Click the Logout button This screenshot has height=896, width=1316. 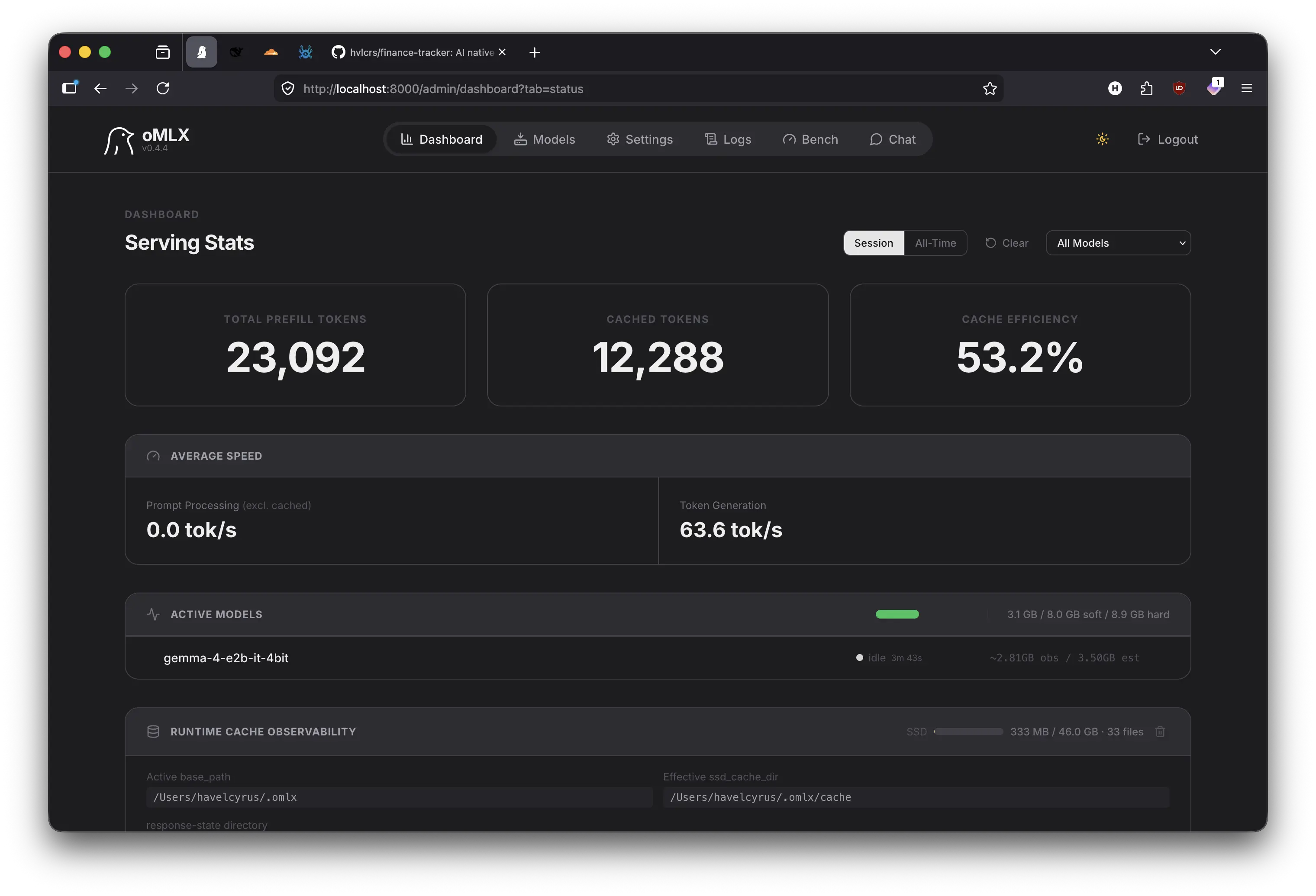[1168, 139]
